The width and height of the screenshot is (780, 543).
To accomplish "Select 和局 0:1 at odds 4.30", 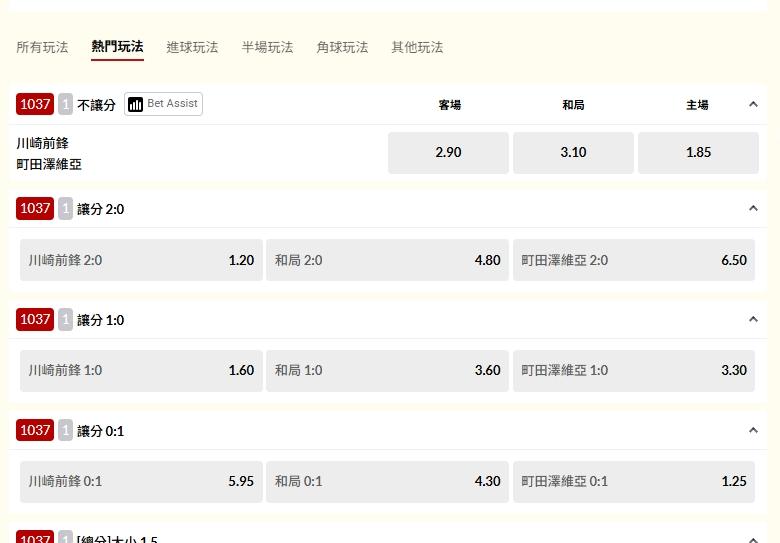I will [387, 481].
